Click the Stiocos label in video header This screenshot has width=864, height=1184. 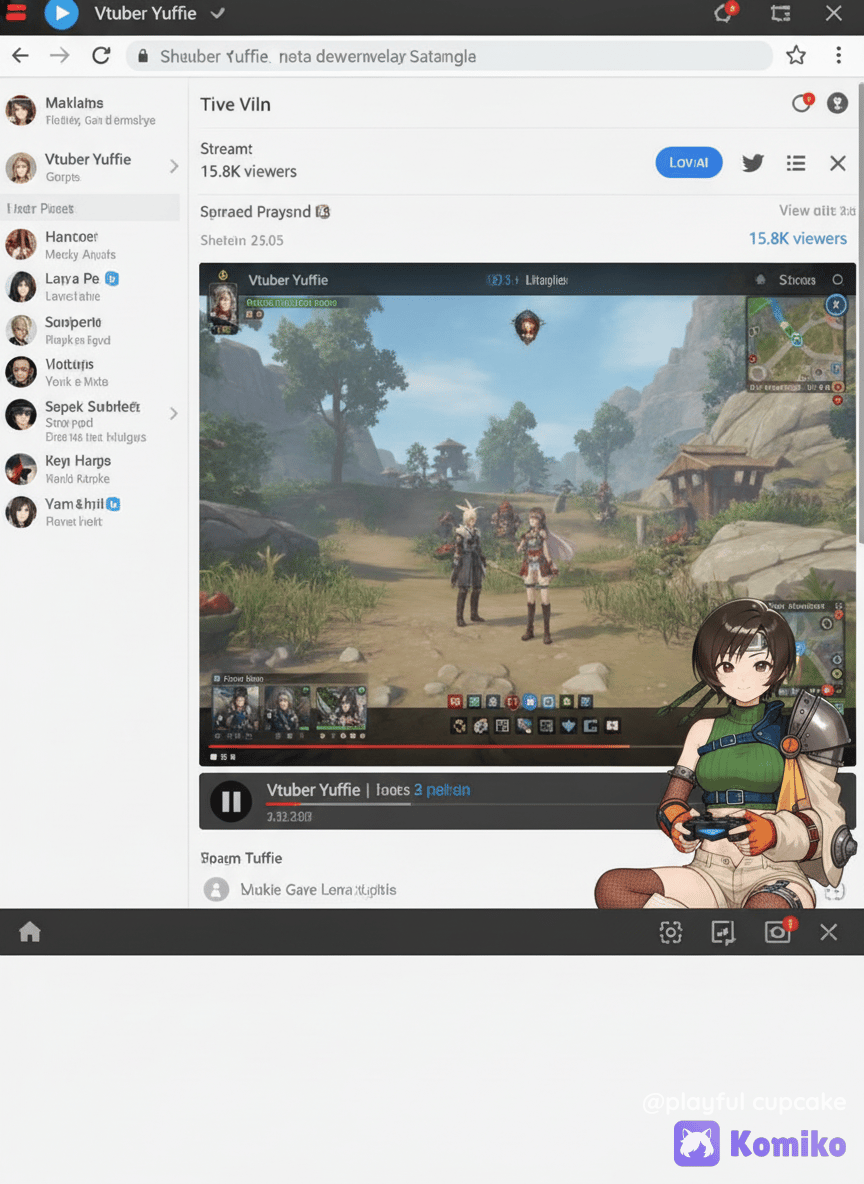797,280
